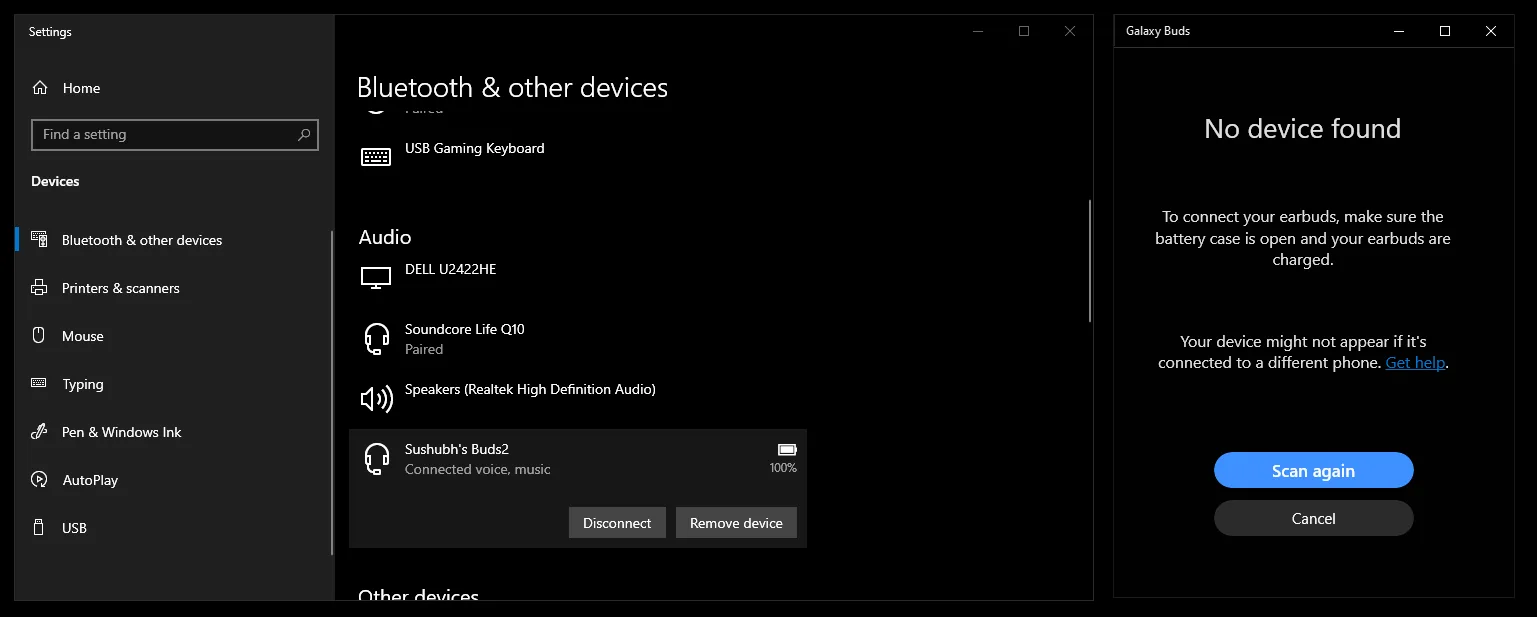1537x617 pixels.
Task: Click the DELL U2422HE monitor icon
Action: click(x=376, y=279)
